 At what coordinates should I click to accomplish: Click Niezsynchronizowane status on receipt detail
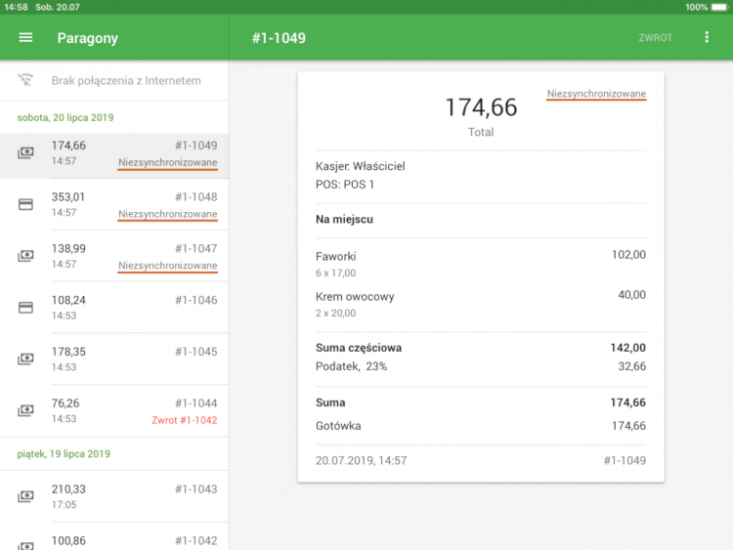pyautogui.click(x=596, y=94)
